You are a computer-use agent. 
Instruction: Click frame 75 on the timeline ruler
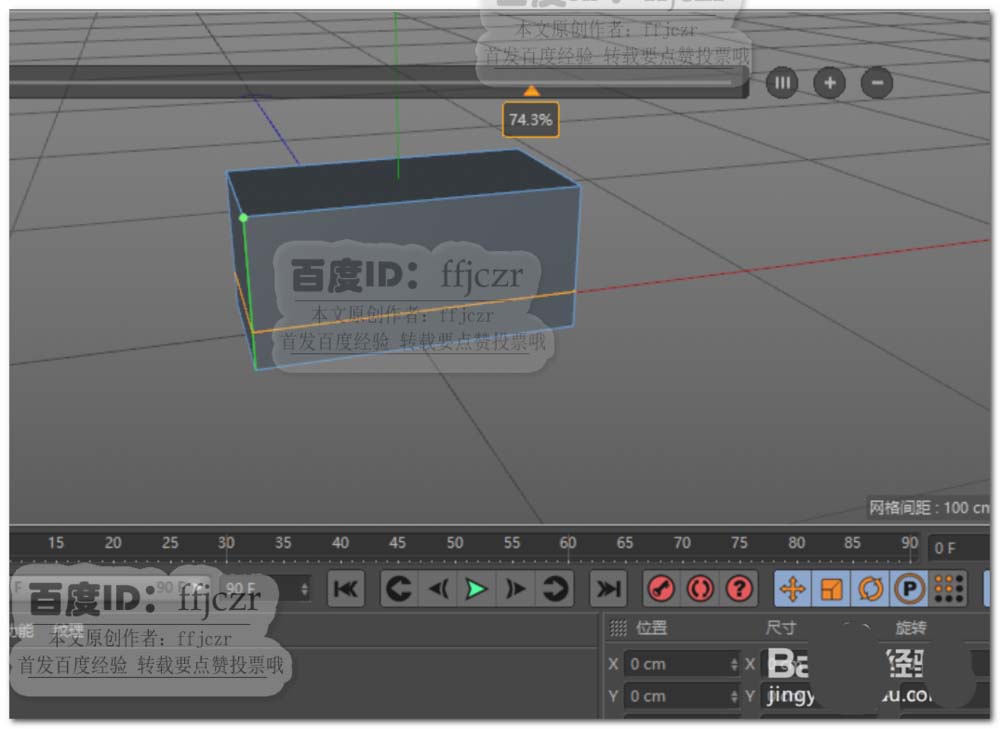(739, 543)
